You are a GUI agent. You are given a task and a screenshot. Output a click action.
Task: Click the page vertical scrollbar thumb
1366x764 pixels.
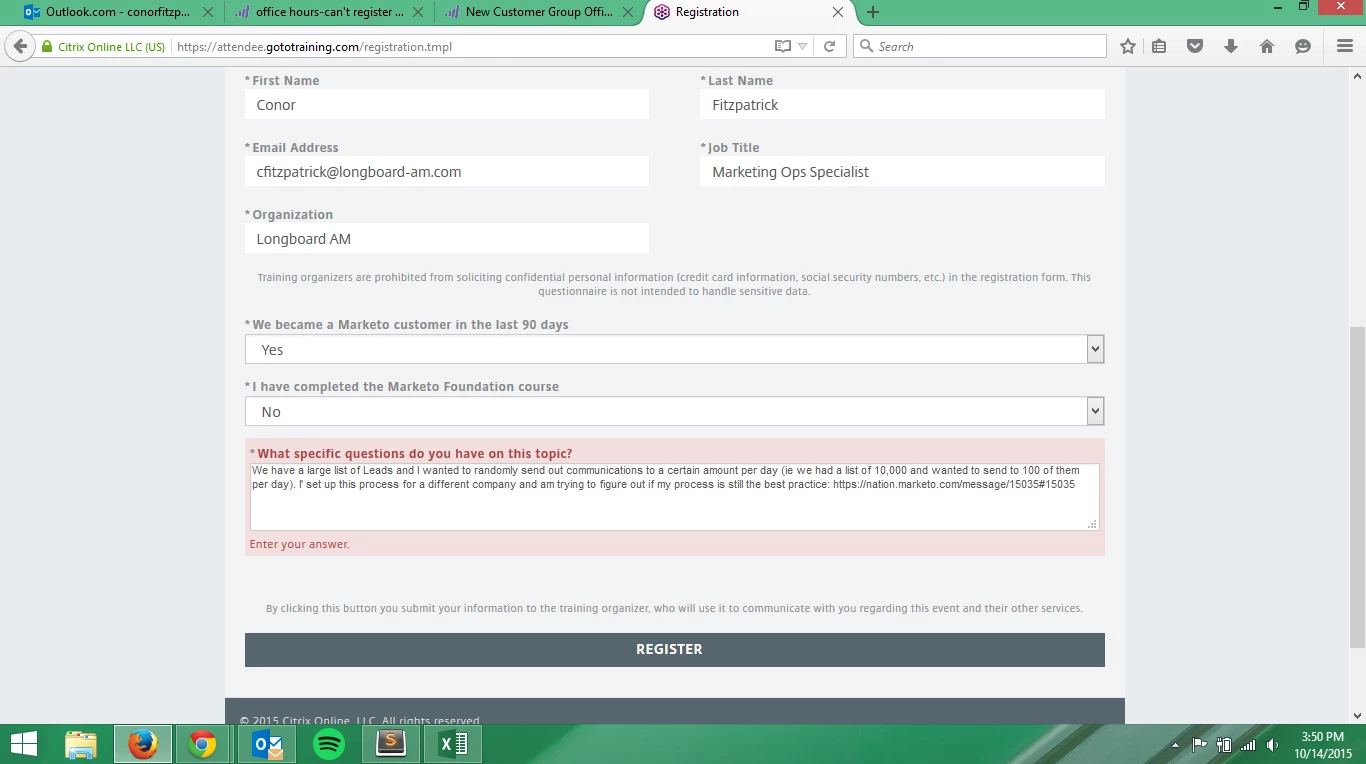[1357, 486]
